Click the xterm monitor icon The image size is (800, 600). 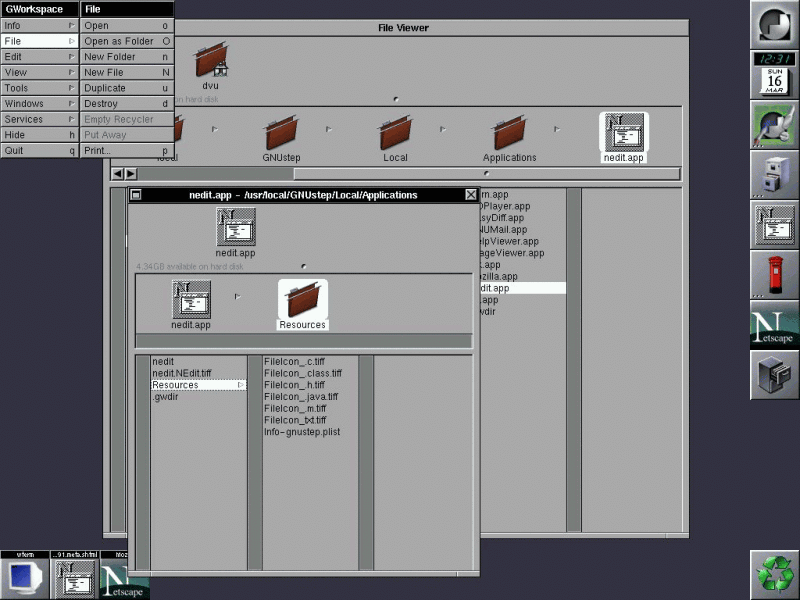(24, 577)
